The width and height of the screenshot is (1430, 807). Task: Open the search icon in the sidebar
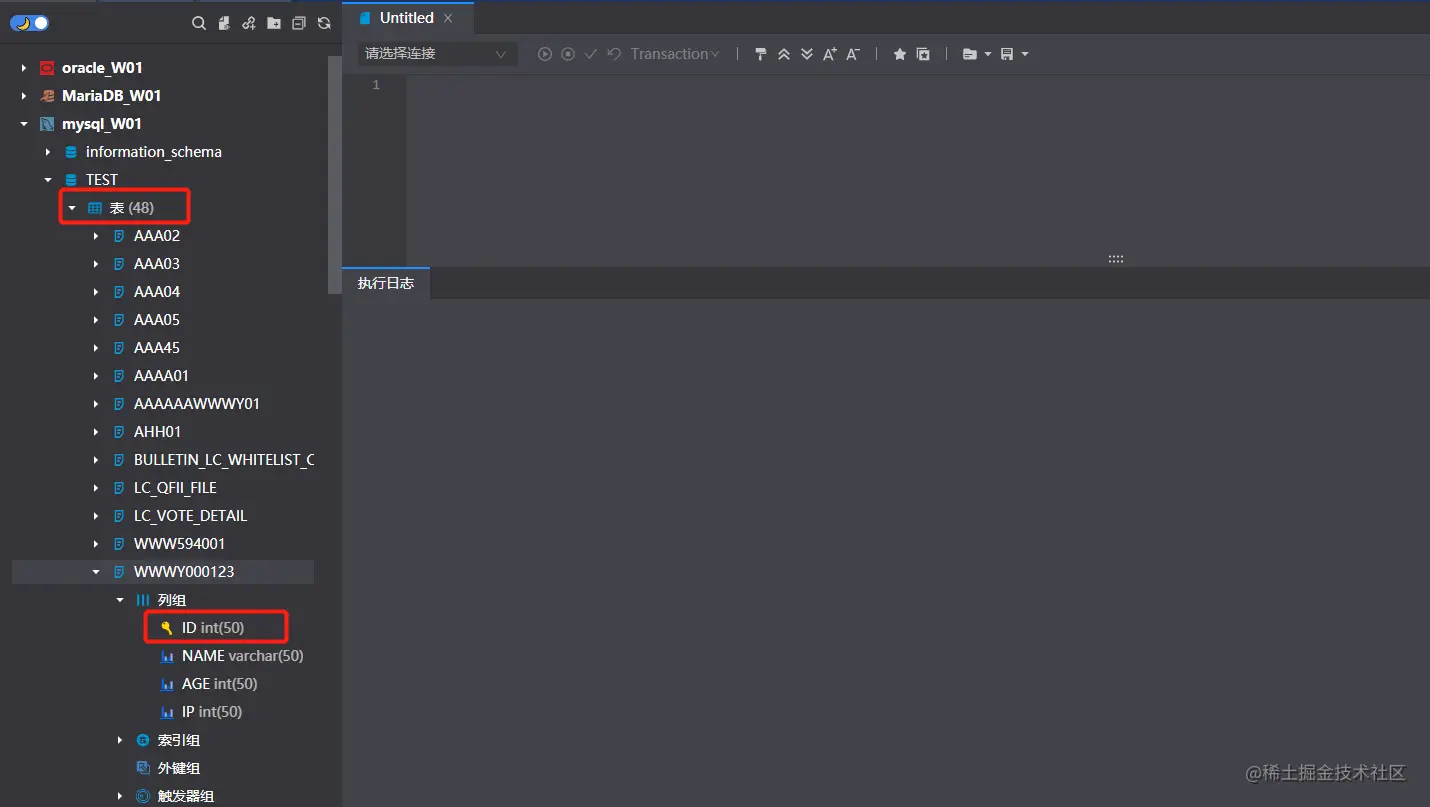point(199,22)
